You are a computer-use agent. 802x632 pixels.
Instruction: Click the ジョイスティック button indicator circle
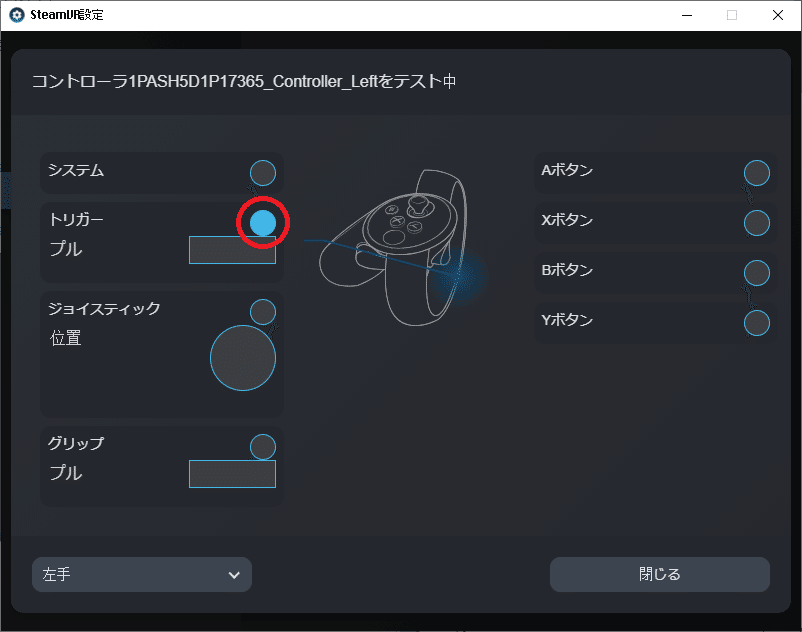click(x=263, y=312)
